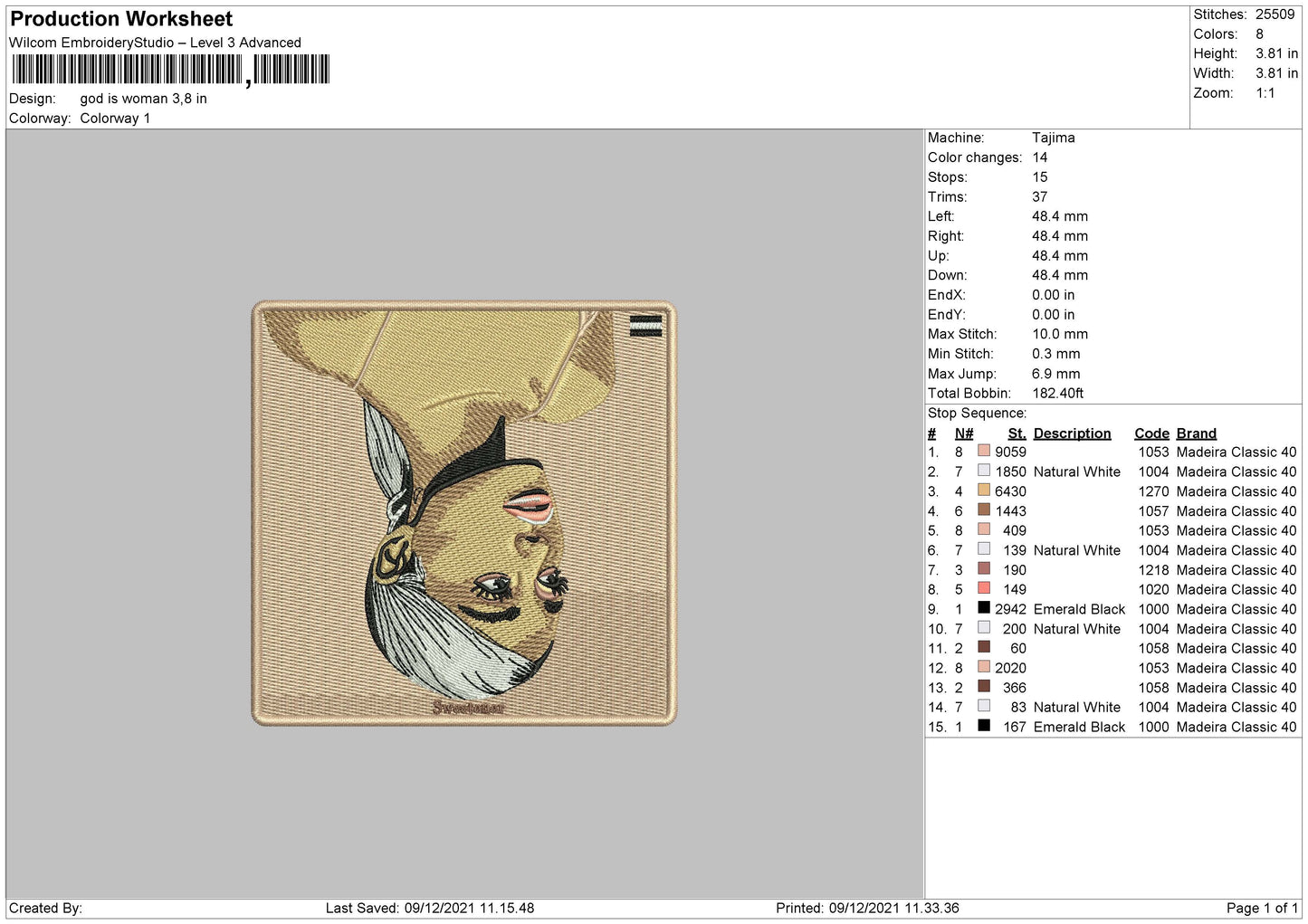The image size is (1308, 924).
Task: Click the Machine value 'Tajima'
Action: (x=1053, y=138)
